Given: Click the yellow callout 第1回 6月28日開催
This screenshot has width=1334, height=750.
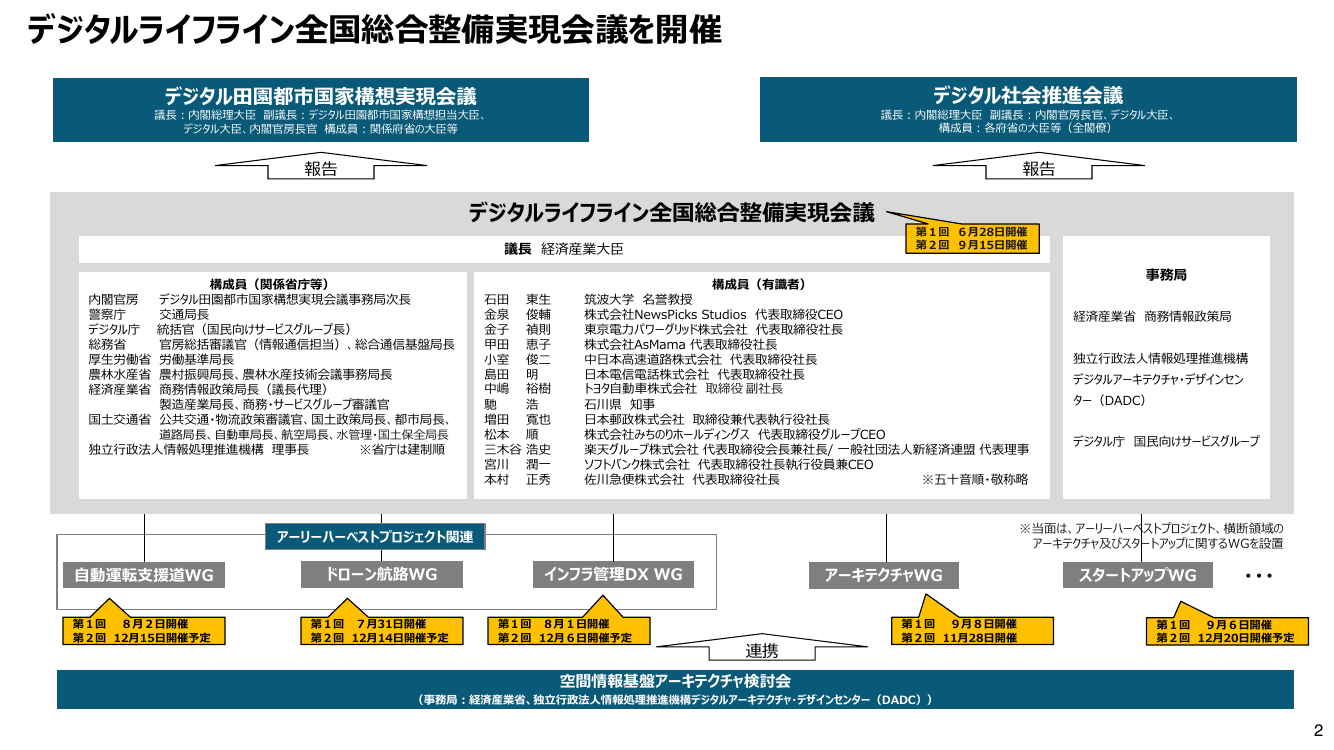Looking at the screenshot, I should (973, 238).
